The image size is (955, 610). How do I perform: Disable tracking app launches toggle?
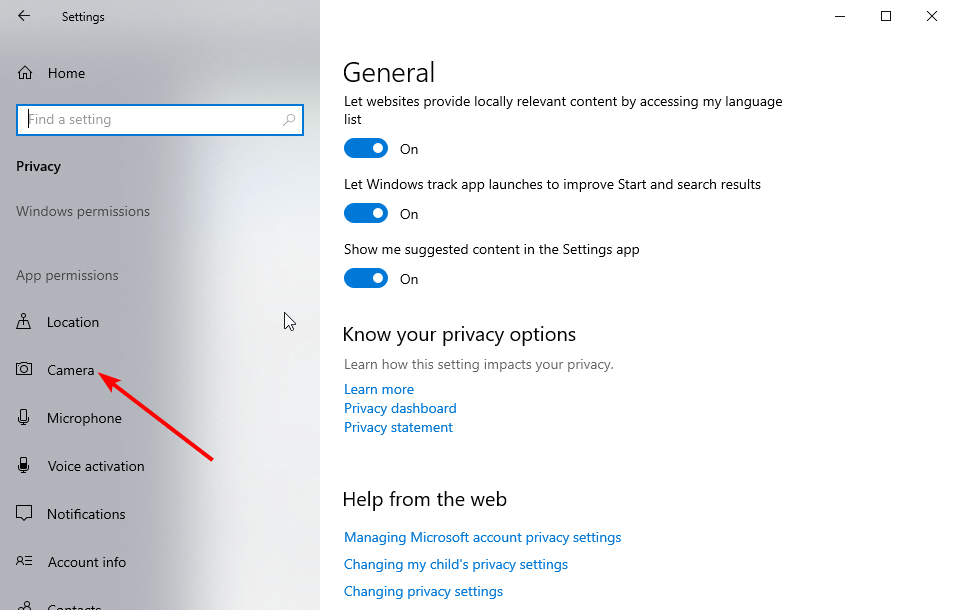[365, 214]
